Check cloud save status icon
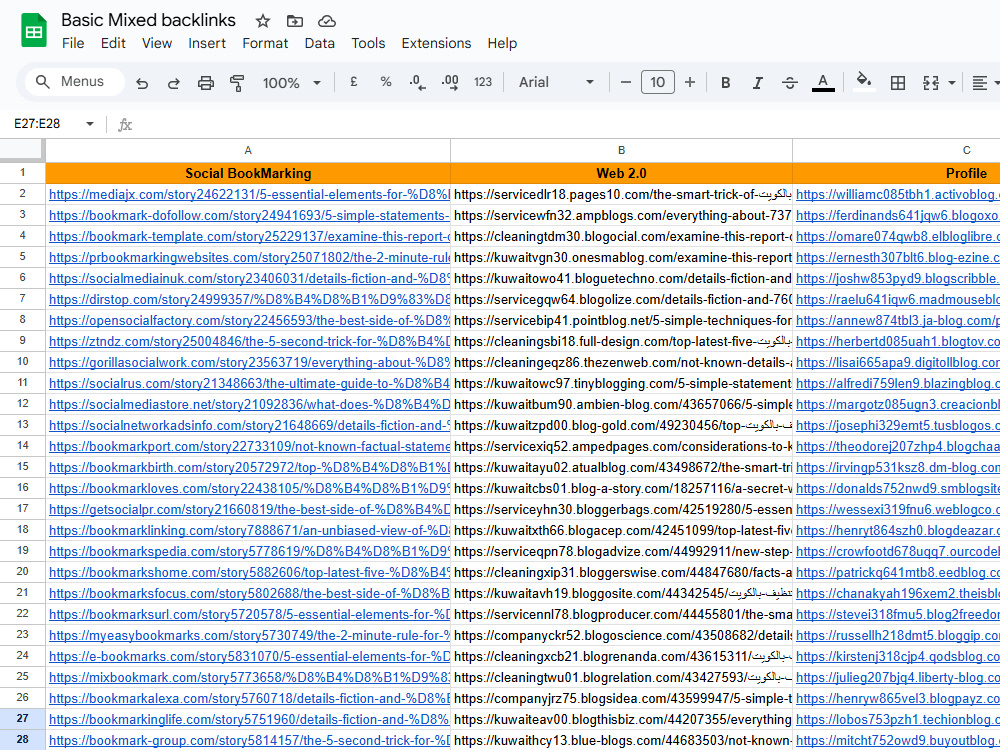 tap(327, 21)
